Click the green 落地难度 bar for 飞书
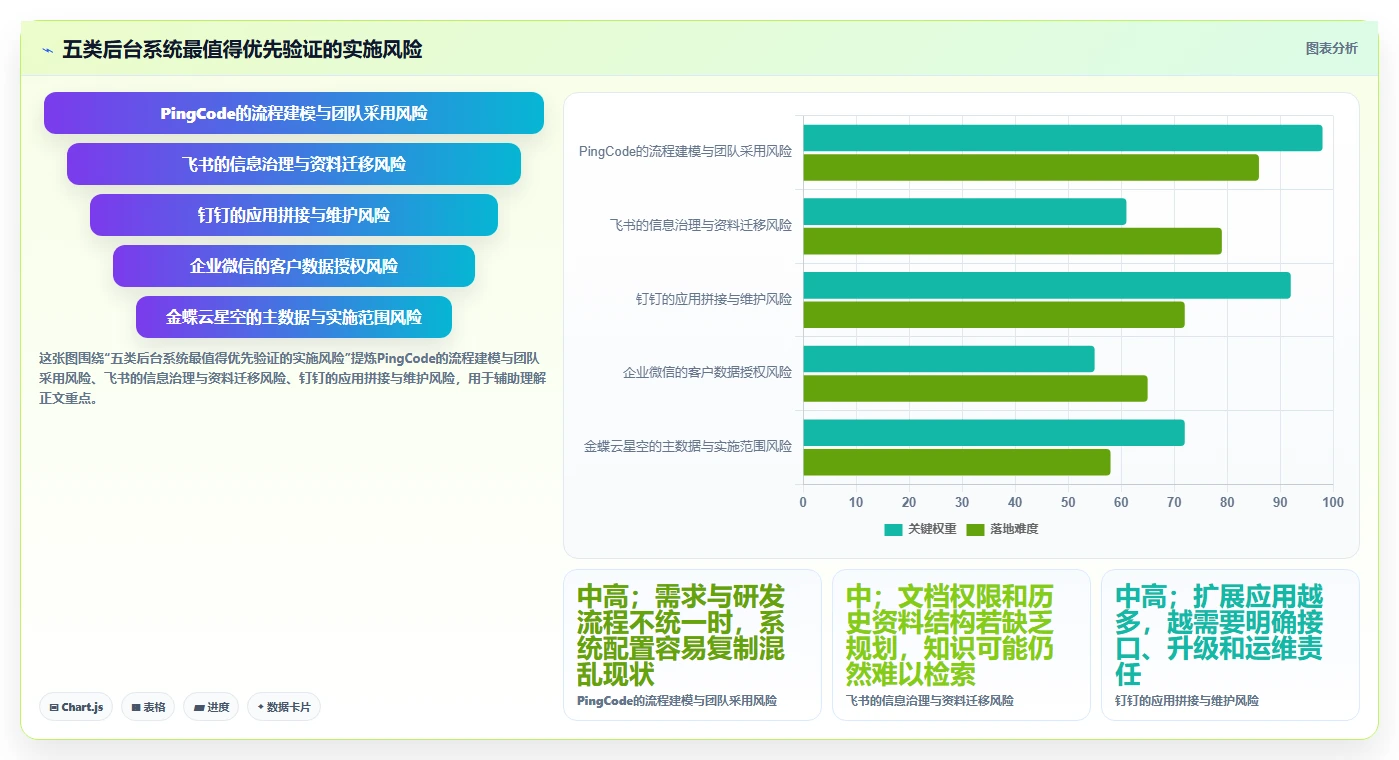 [1012, 241]
